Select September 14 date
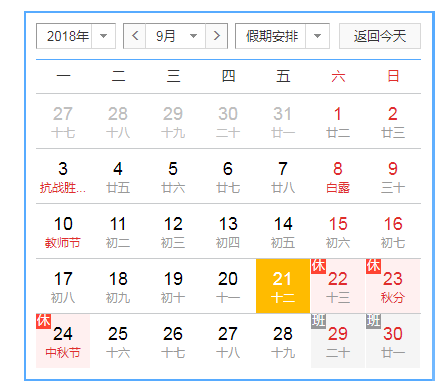This screenshot has width=435, height=386. [x=283, y=231]
